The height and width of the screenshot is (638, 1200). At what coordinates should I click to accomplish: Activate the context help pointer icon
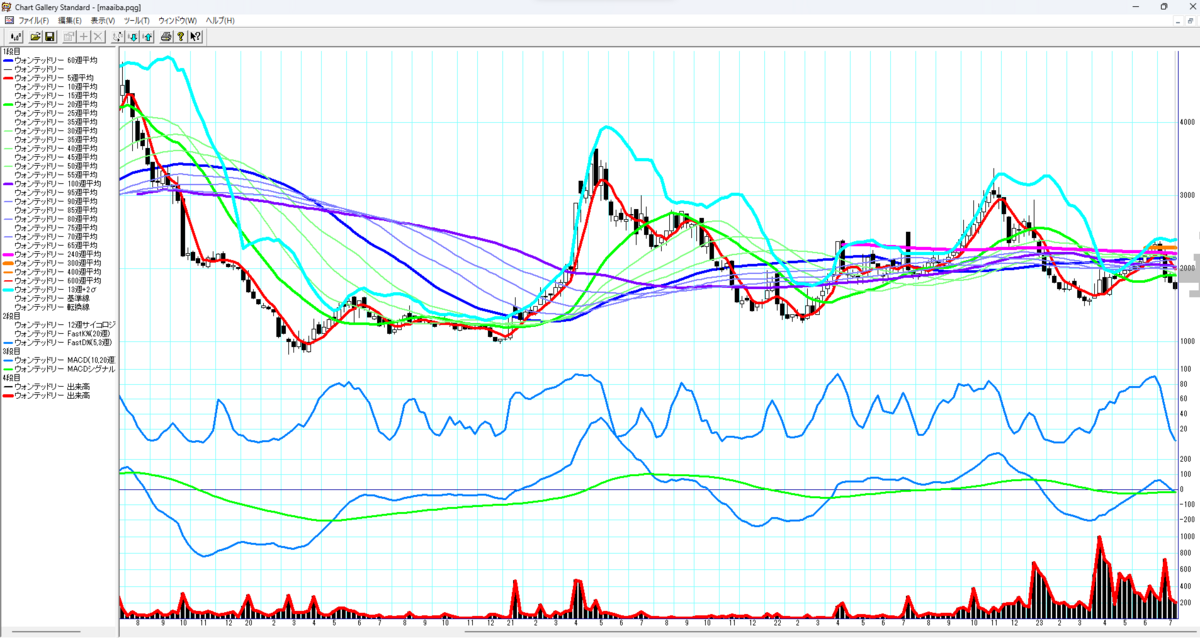(195, 37)
